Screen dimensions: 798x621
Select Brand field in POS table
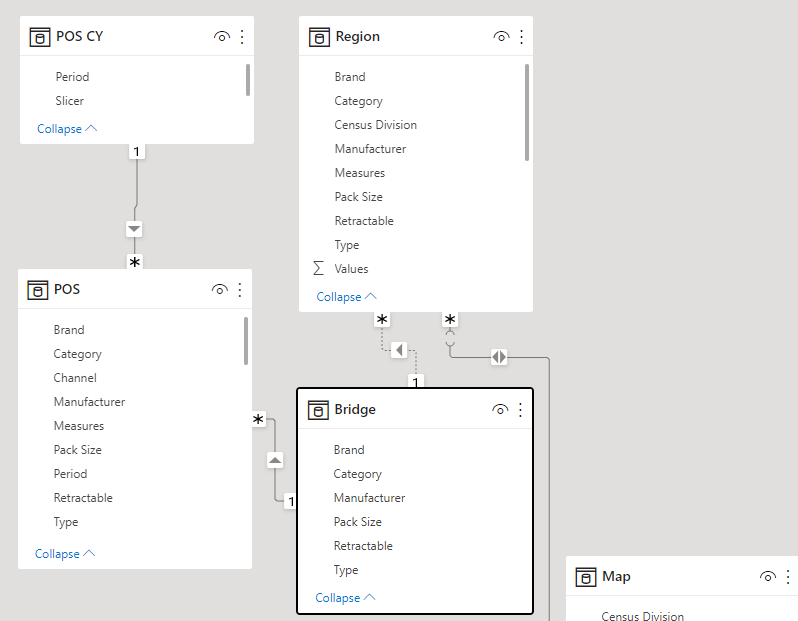[x=69, y=330]
